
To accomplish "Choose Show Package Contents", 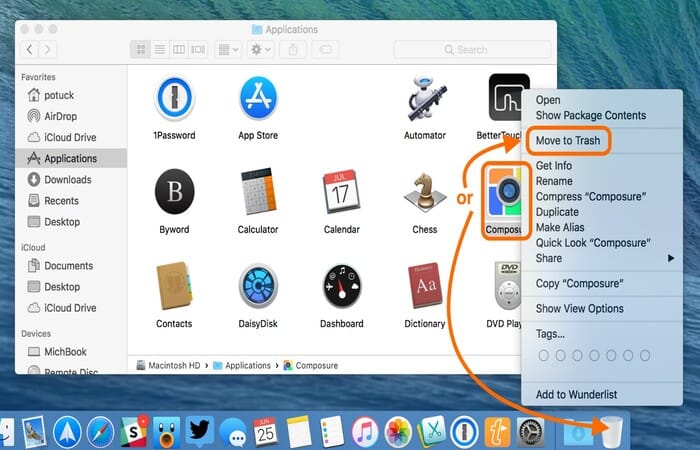I will pyautogui.click(x=602, y=115).
